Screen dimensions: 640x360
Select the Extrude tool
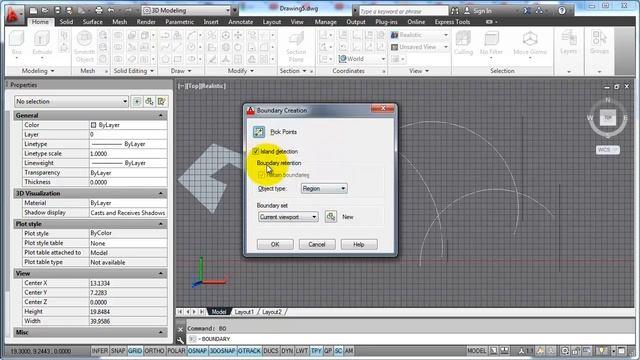tap(42, 43)
